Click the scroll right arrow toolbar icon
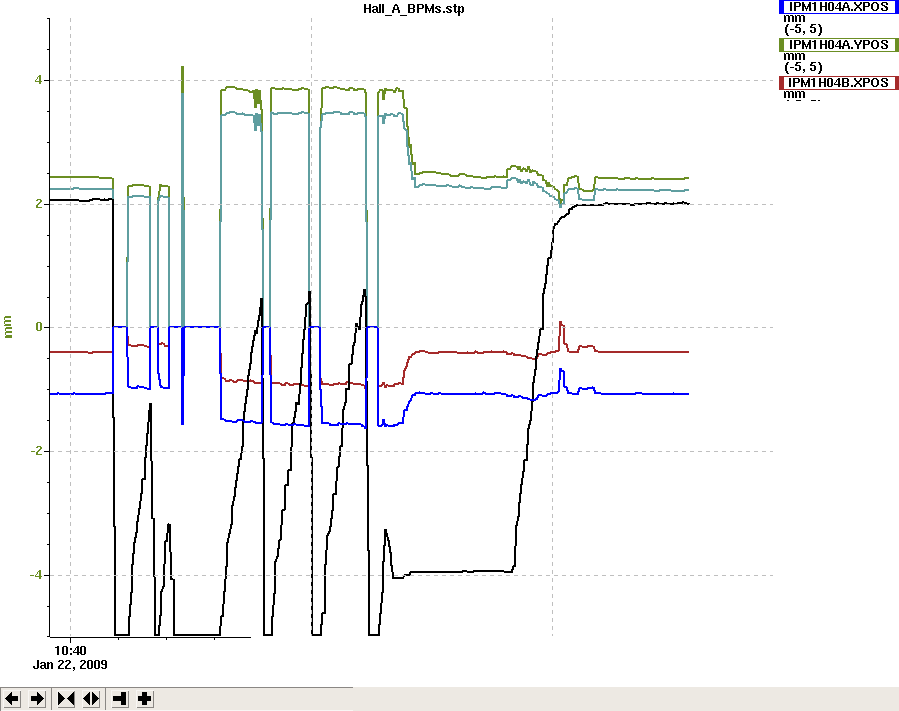899x711 pixels. coord(37,699)
